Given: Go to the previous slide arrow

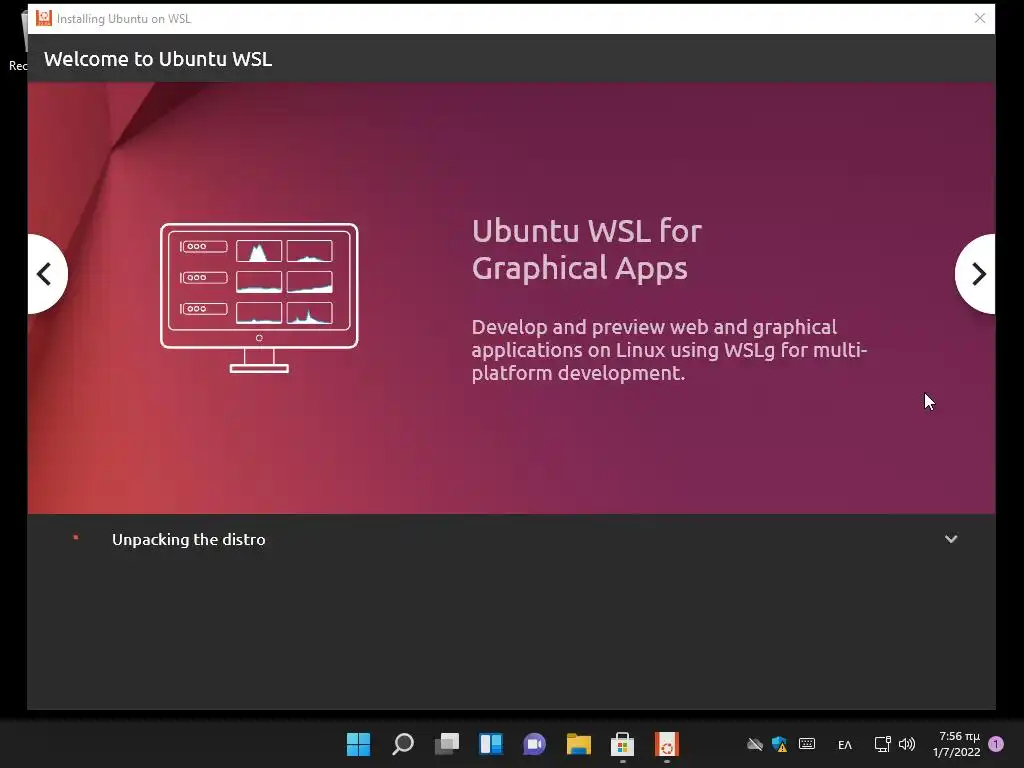Looking at the screenshot, I should [x=47, y=274].
